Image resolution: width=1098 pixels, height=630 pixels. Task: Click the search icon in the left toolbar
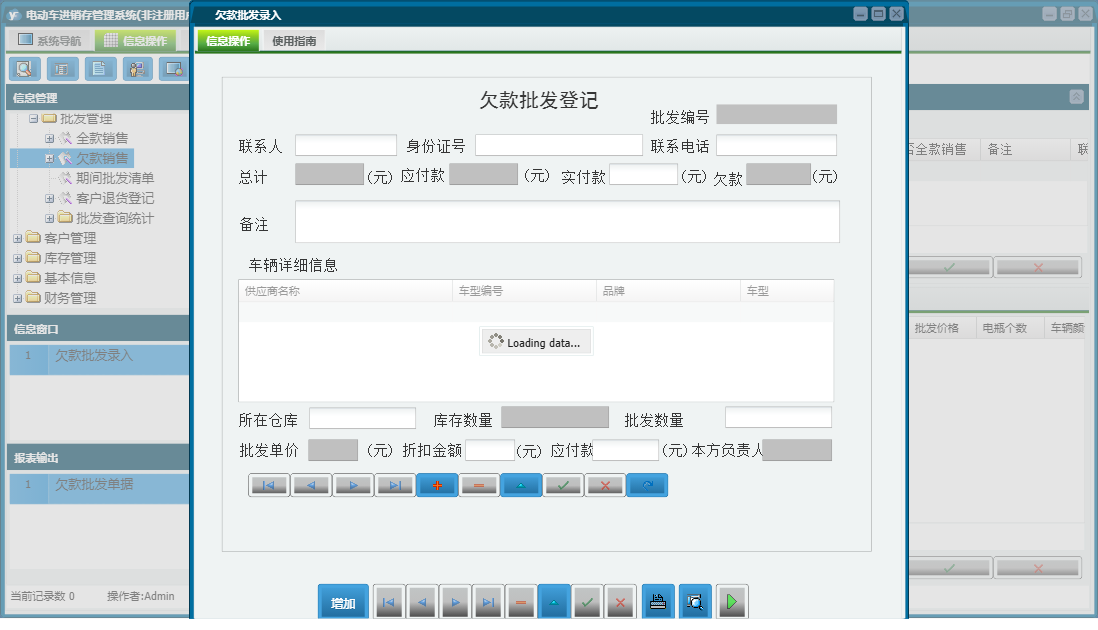point(25,69)
